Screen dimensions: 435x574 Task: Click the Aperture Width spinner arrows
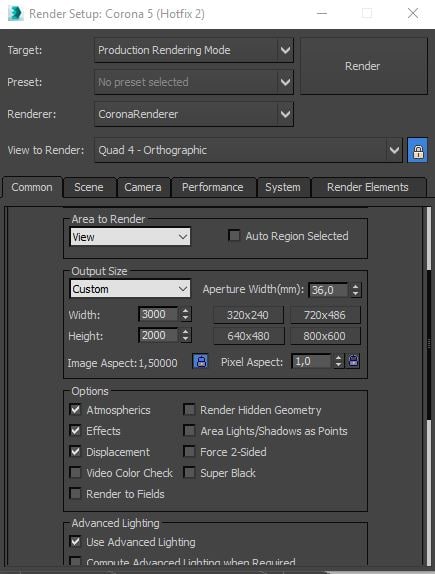pyautogui.click(x=355, y=290)
